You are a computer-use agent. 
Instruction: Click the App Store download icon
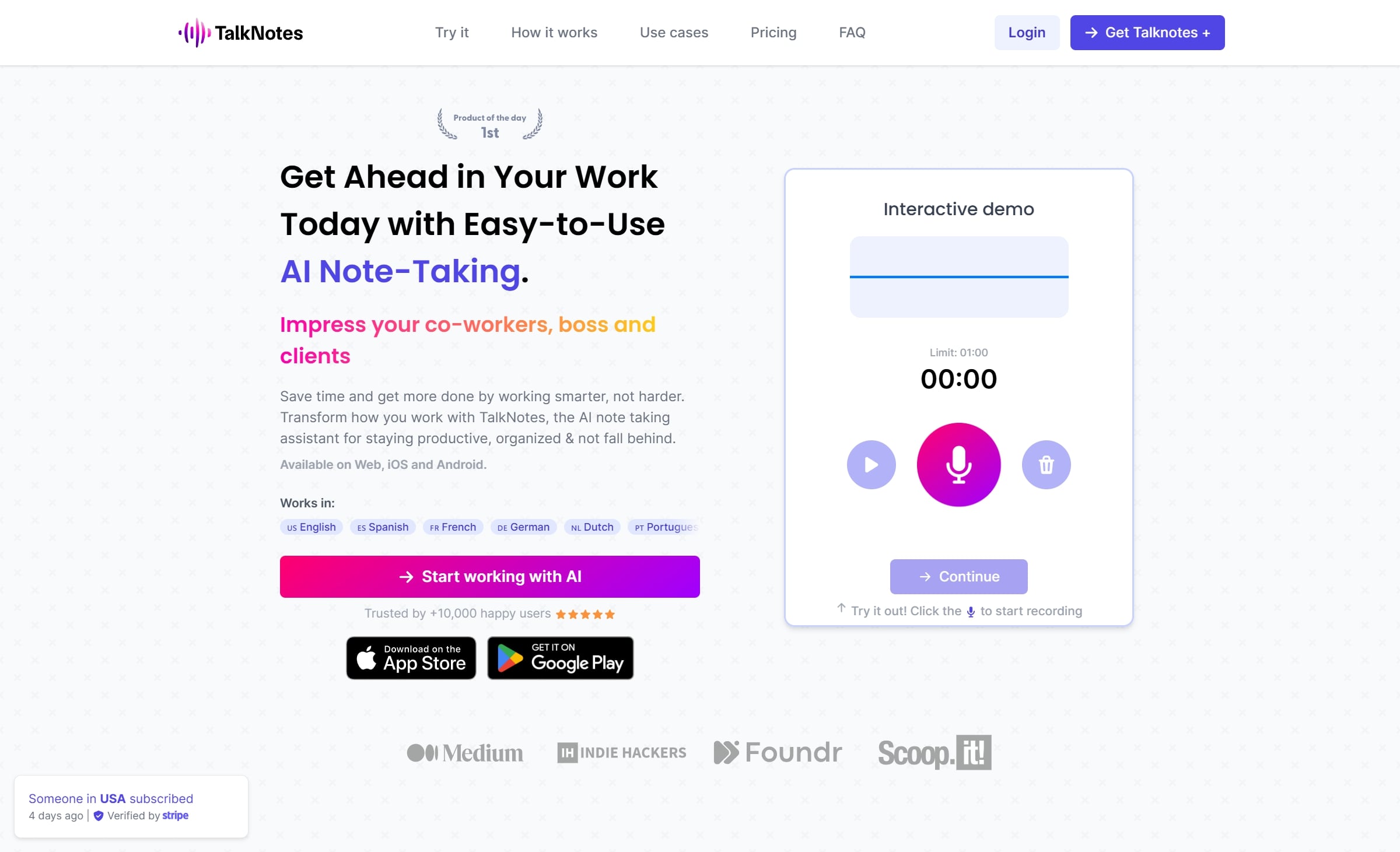point(411,657)
